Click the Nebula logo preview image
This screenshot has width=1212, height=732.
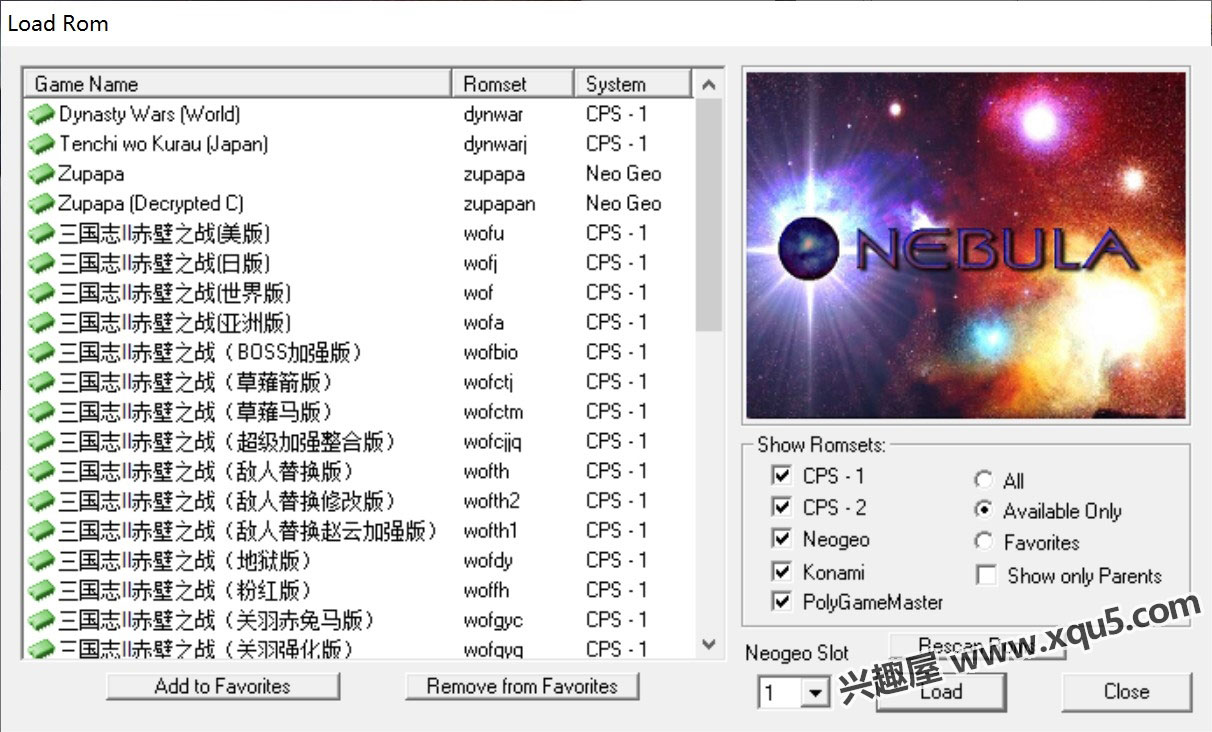tap(966, 246)
